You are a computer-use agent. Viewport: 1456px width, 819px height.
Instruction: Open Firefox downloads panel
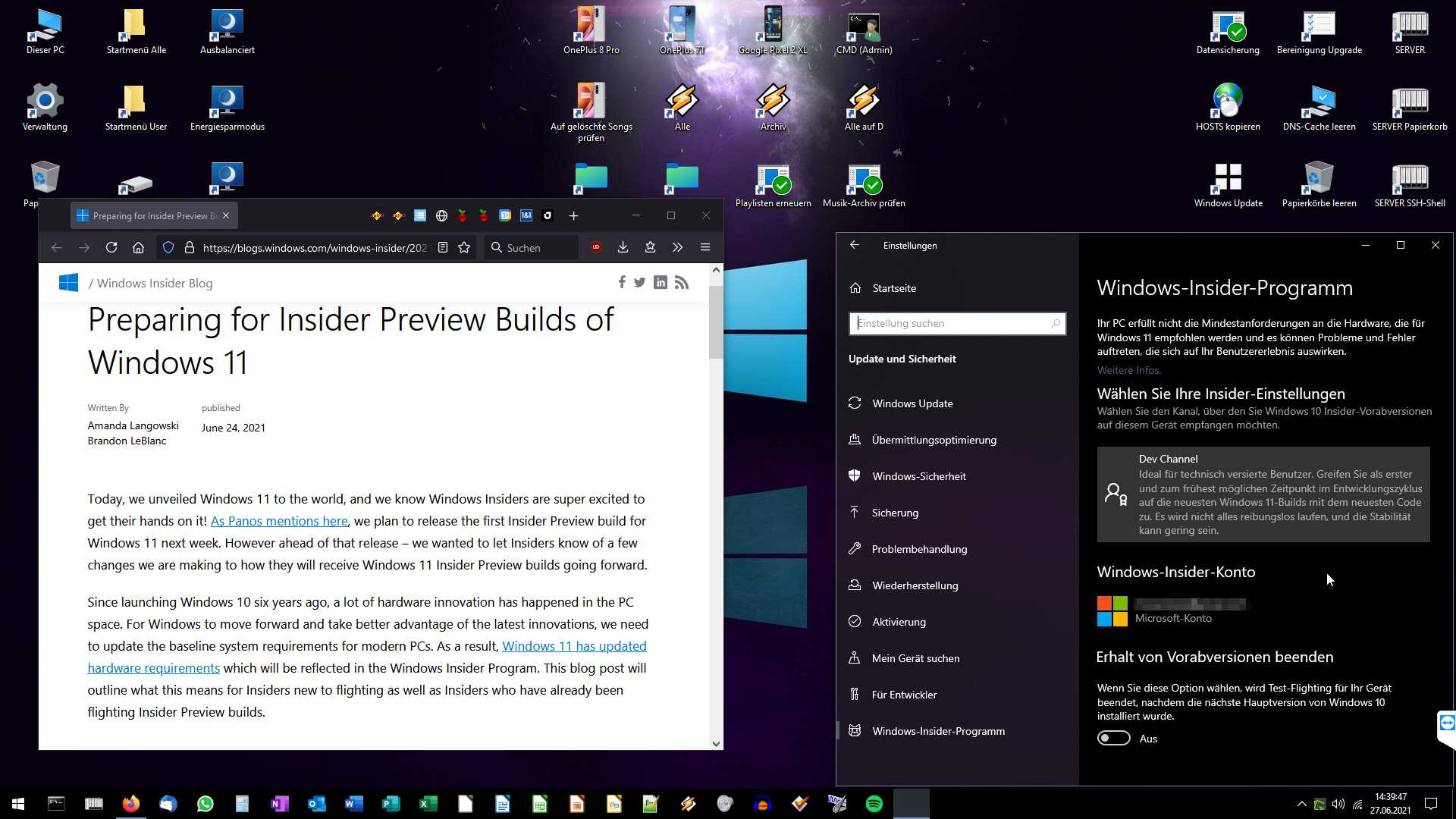(x=623, y=247)
